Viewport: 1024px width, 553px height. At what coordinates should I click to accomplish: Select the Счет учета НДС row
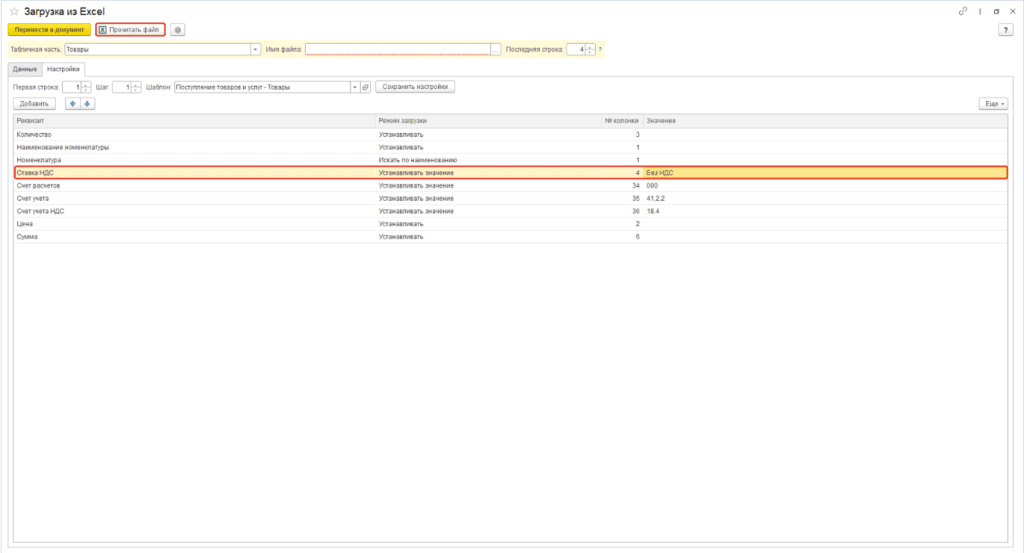click(x=200, y=211)
